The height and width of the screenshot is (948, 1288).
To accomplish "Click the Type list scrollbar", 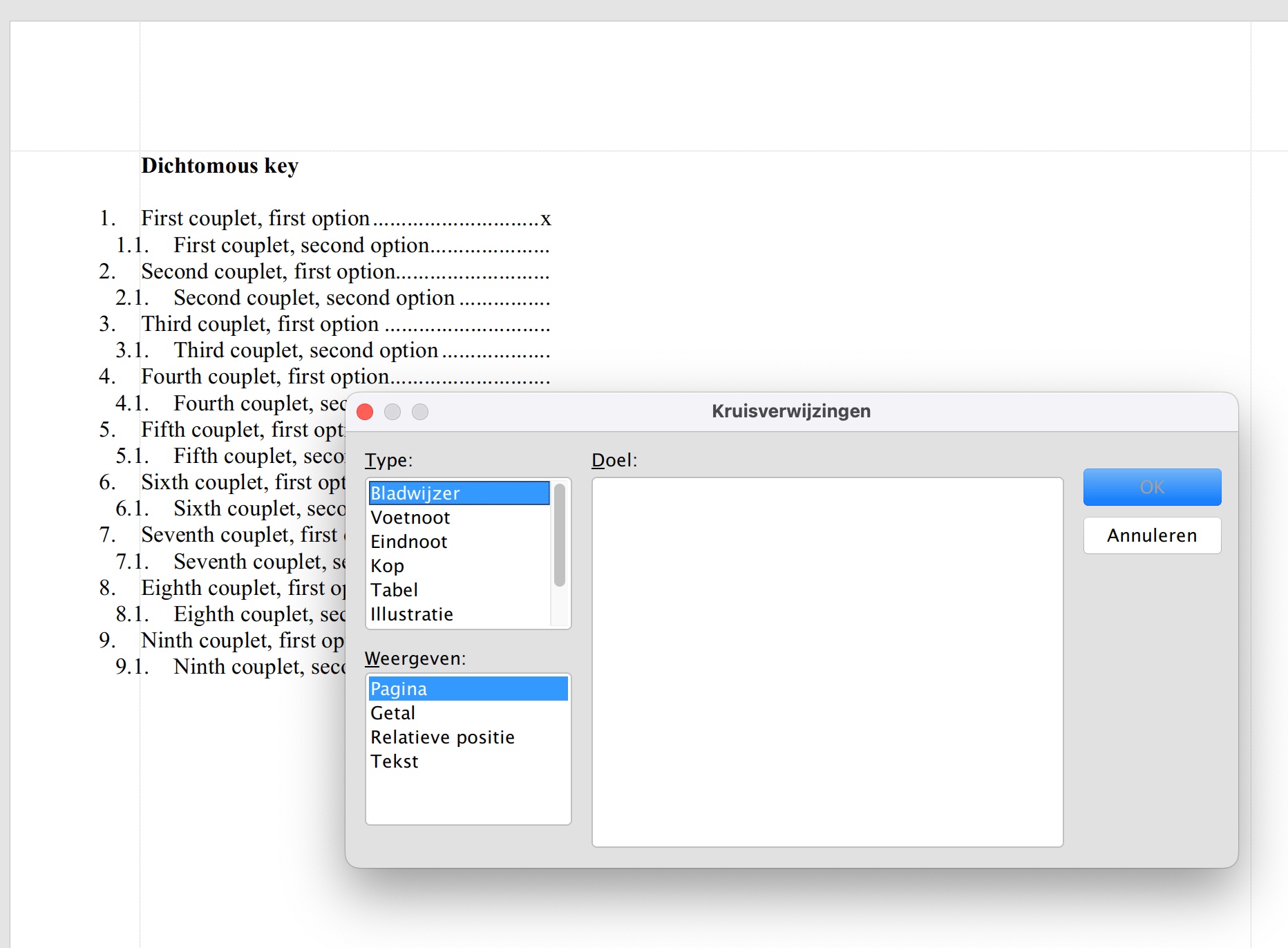I will pos(560,535).
